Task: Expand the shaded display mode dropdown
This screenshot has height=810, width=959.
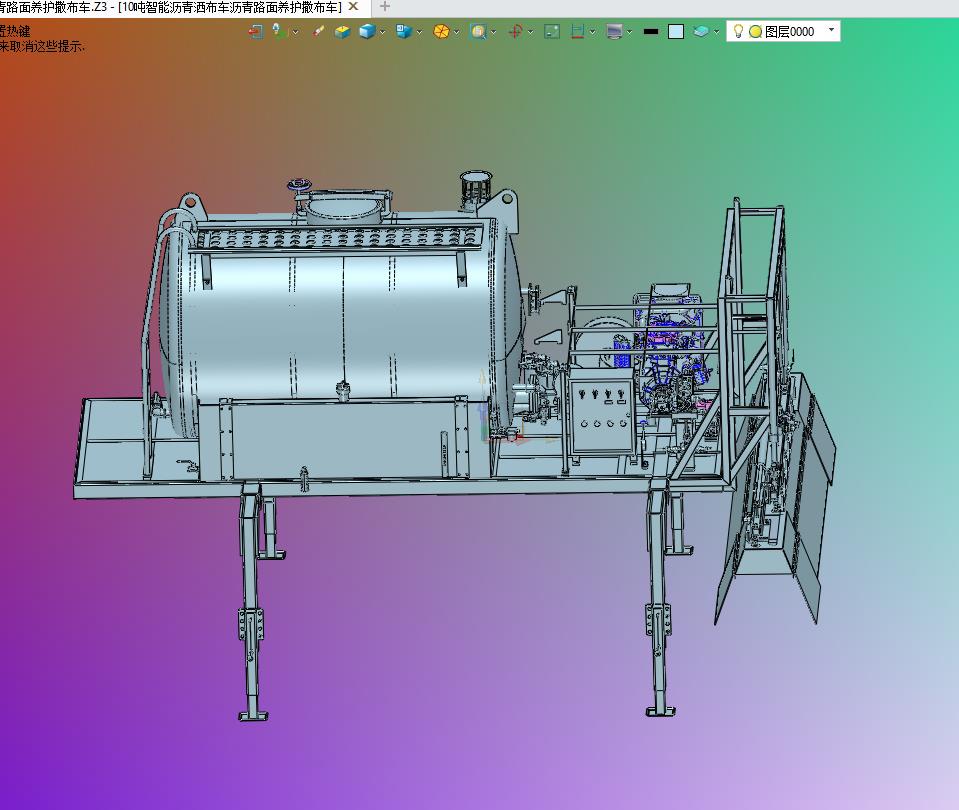Action: click(x=383, y=32)
